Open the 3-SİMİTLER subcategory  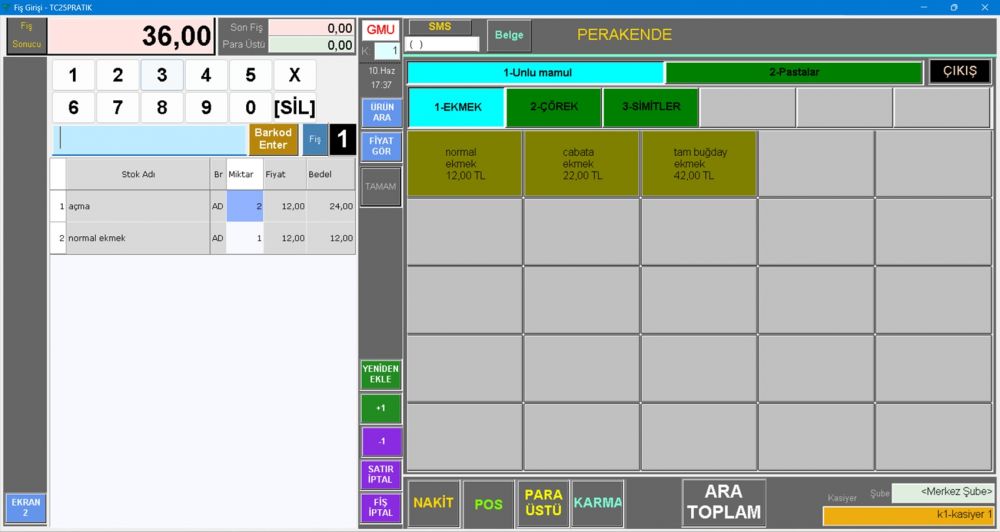pos(651,107)
